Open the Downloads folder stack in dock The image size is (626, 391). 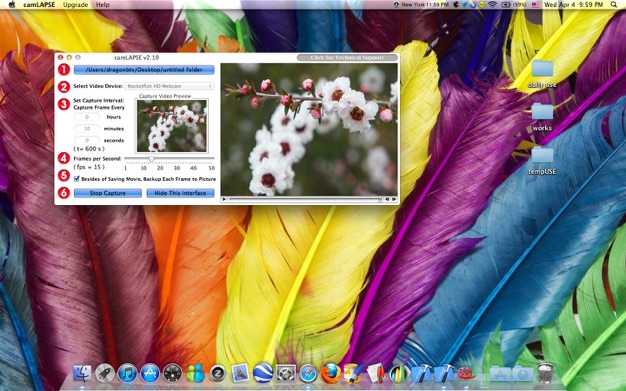pos(523,374)
